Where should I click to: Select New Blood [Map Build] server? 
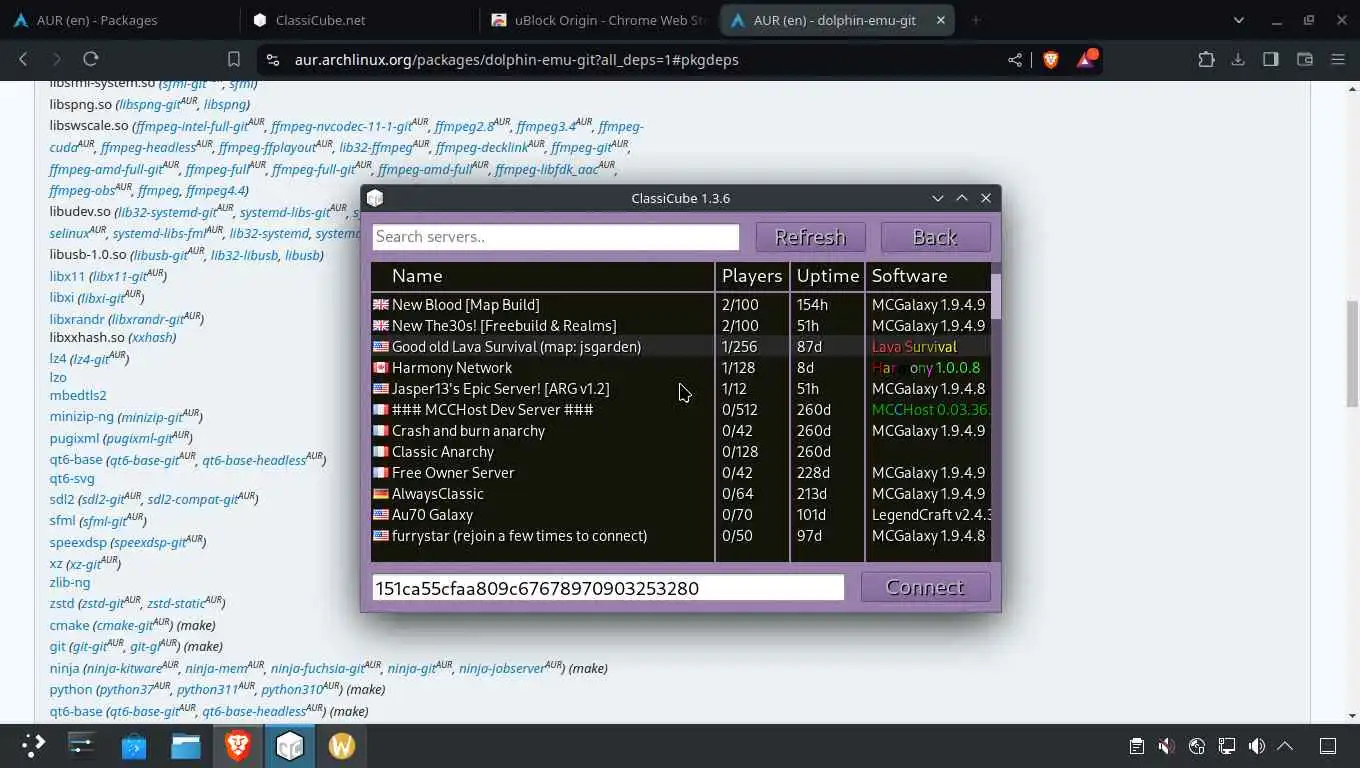tap(680, 304)
